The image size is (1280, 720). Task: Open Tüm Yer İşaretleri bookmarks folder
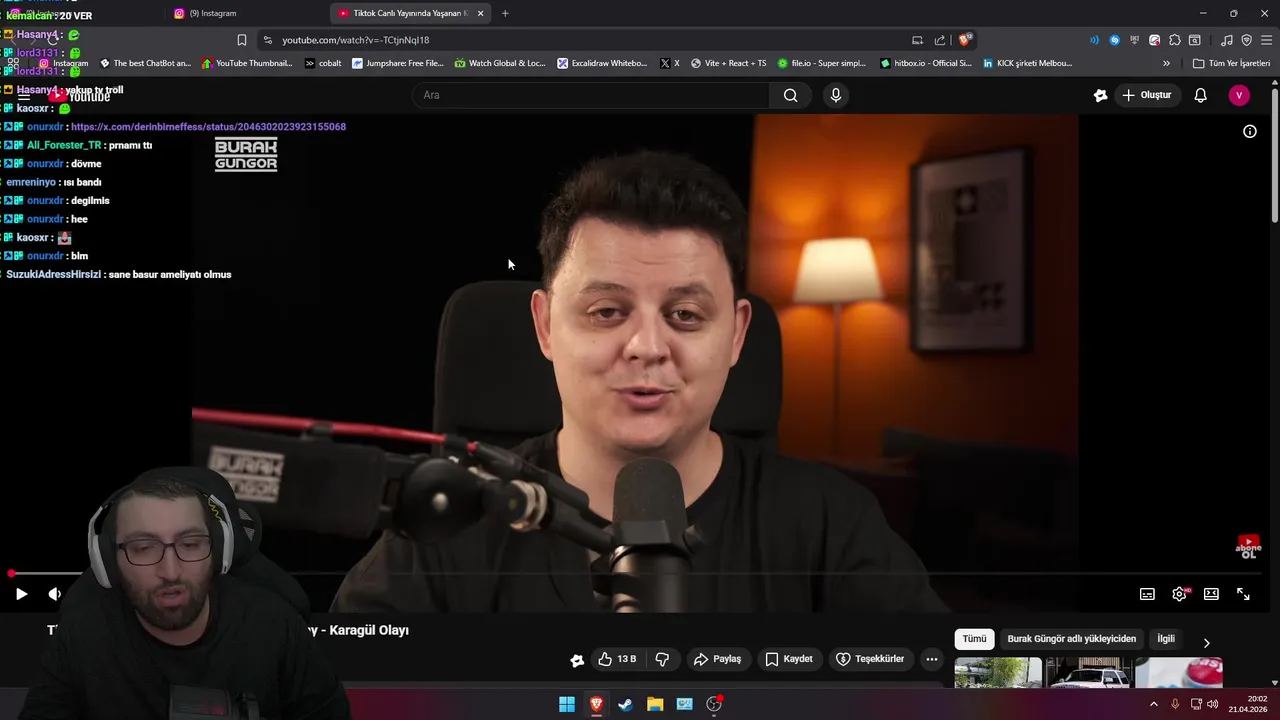1231,63
